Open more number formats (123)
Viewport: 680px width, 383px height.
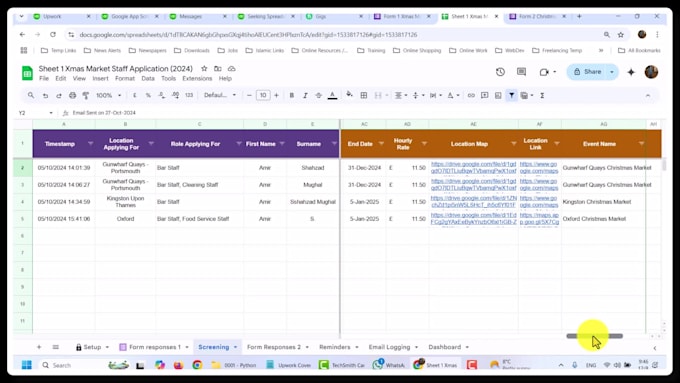click(189, 95)
